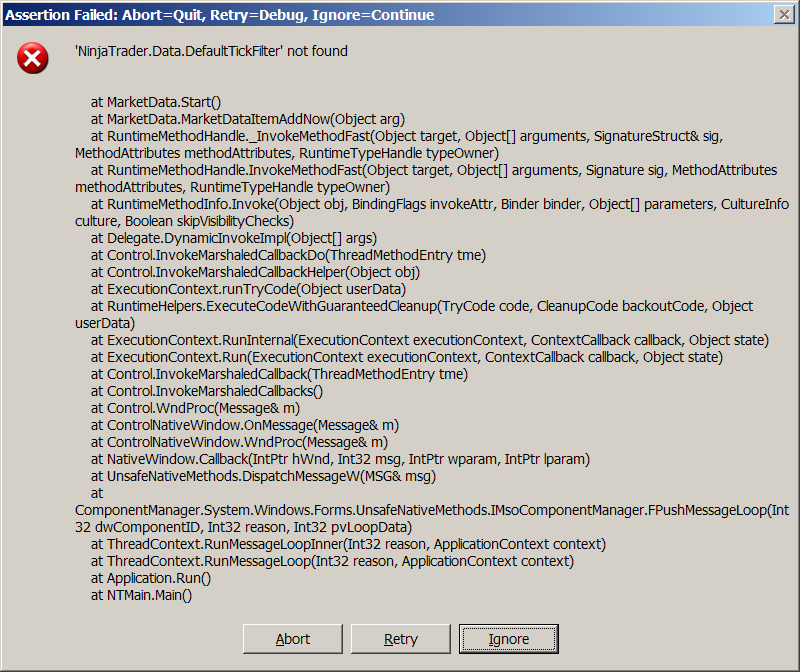
Task: Click the 'at Control.WndProc(Message& m)' line
Action: click(x=195, y=408)
